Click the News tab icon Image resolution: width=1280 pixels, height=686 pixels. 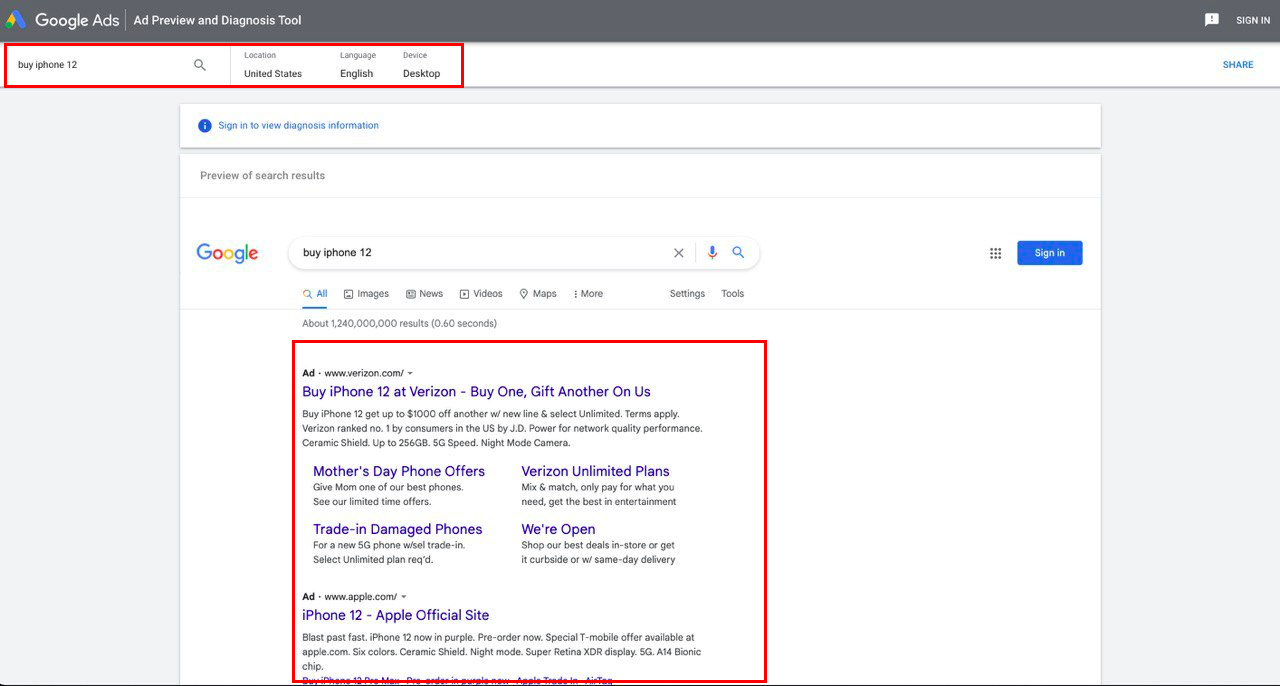coord(411,294)
